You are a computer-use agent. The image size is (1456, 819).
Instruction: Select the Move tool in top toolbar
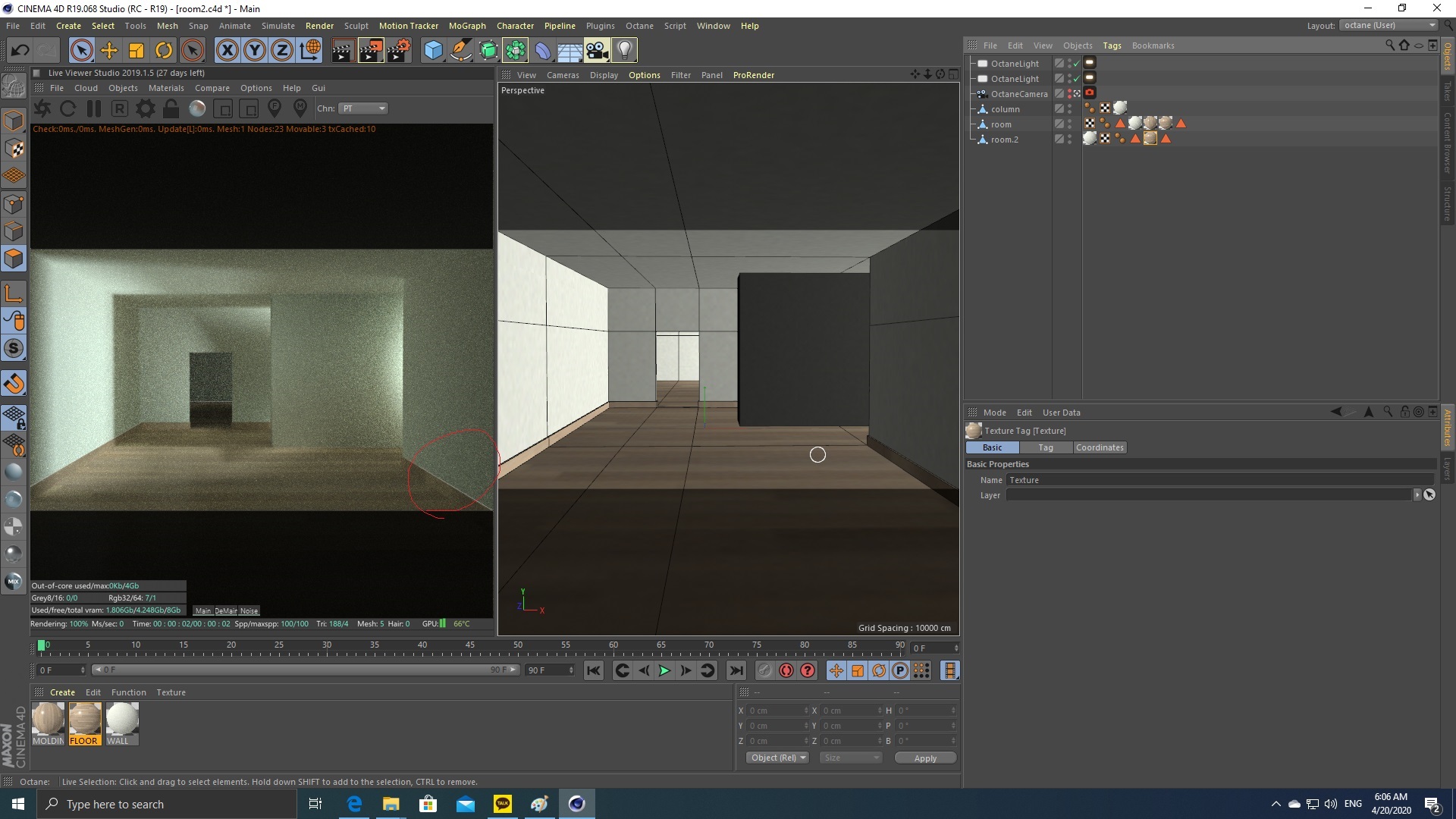pos(109,51)
